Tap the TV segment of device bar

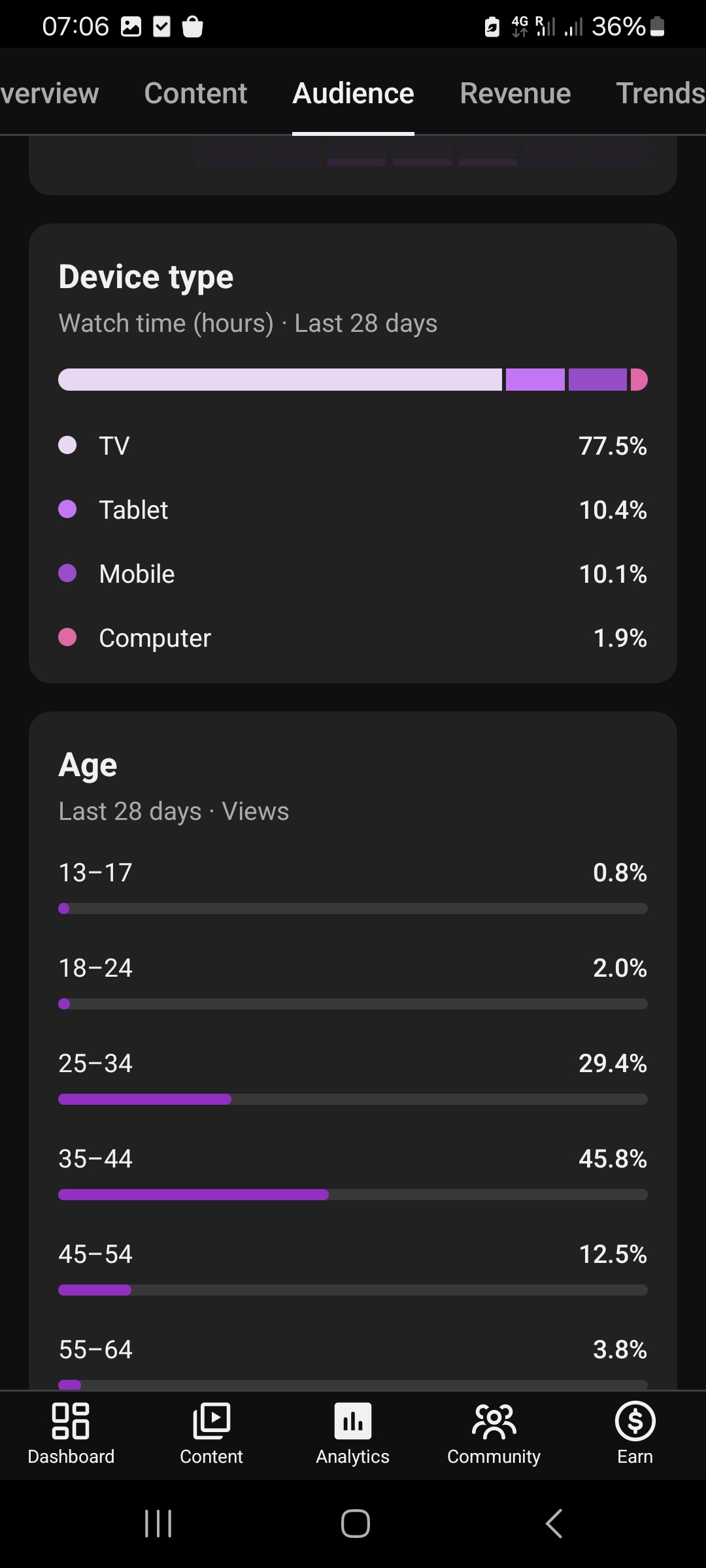click(x=280, y=380)
